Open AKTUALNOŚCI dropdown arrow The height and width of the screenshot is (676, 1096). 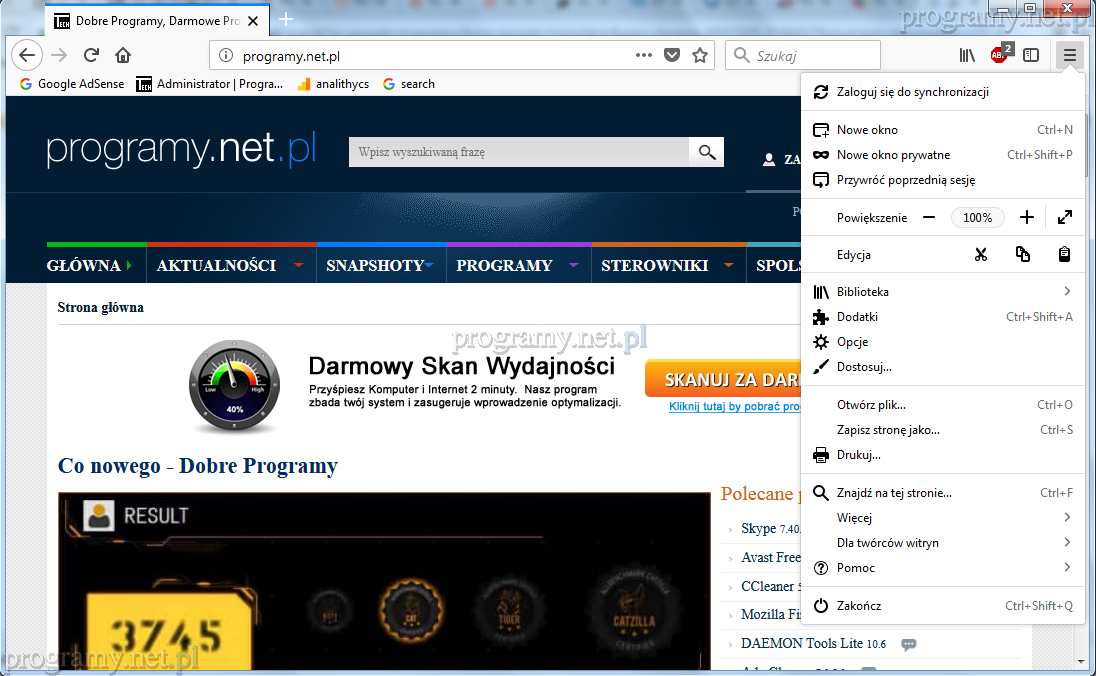tap(298, 265)
